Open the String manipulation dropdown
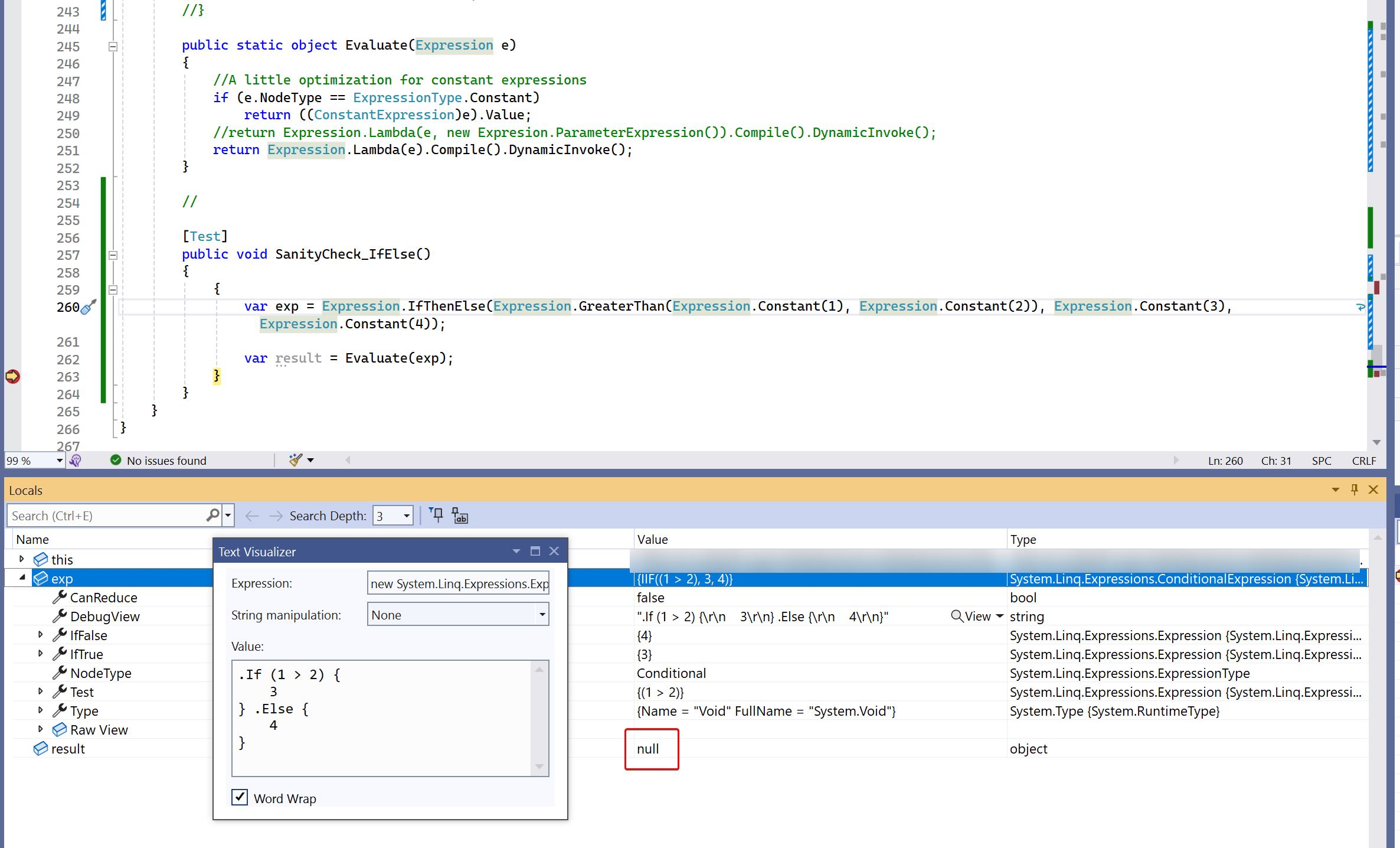This screenshot has height=848, width=1400. pos(542,615)
